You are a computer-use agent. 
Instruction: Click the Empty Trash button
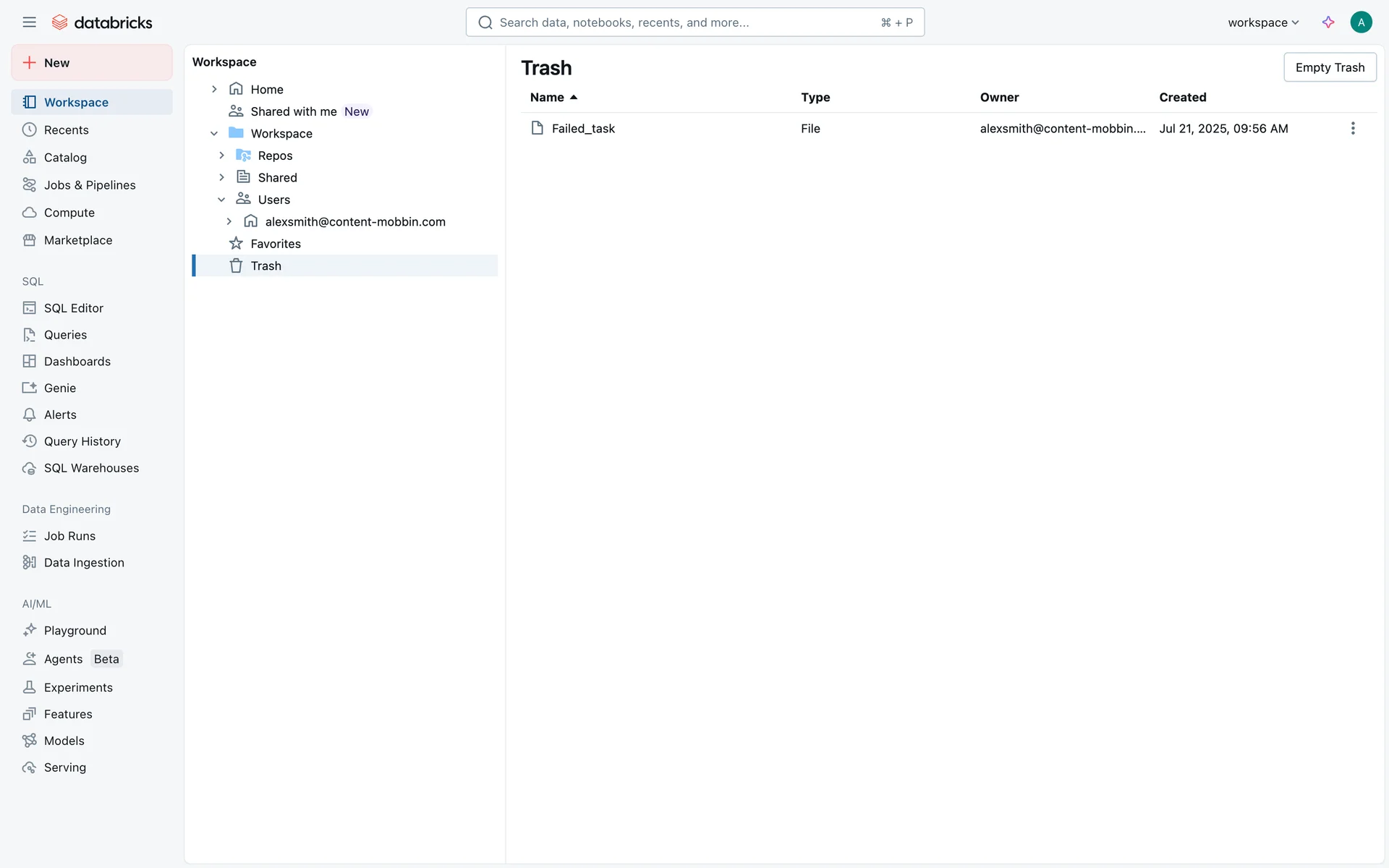click(x=1329, y=67)
